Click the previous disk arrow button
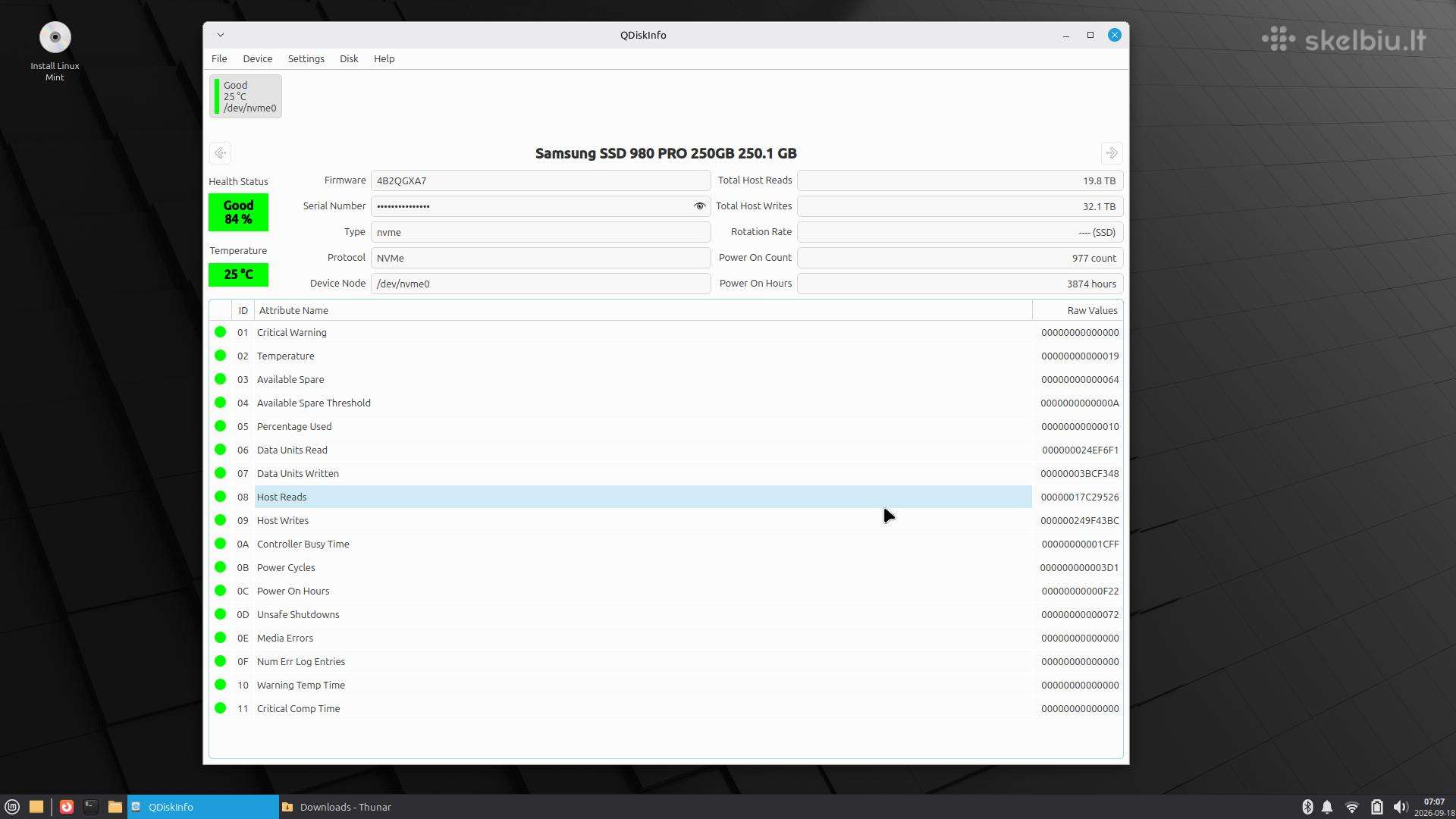 pos(220,153)
